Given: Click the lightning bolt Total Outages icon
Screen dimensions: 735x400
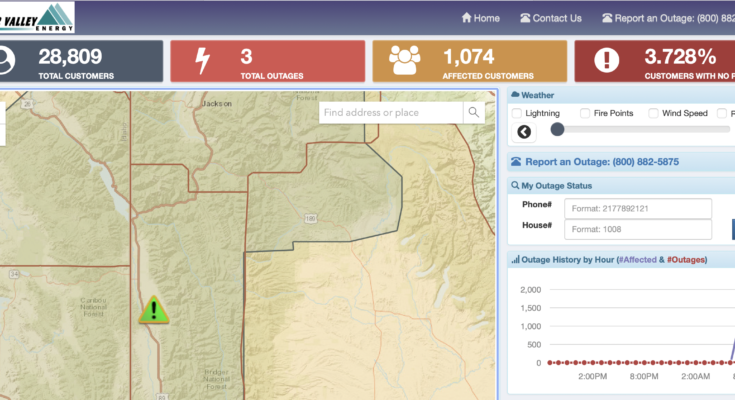Looking at the screenshot, I should pos(202,61).
